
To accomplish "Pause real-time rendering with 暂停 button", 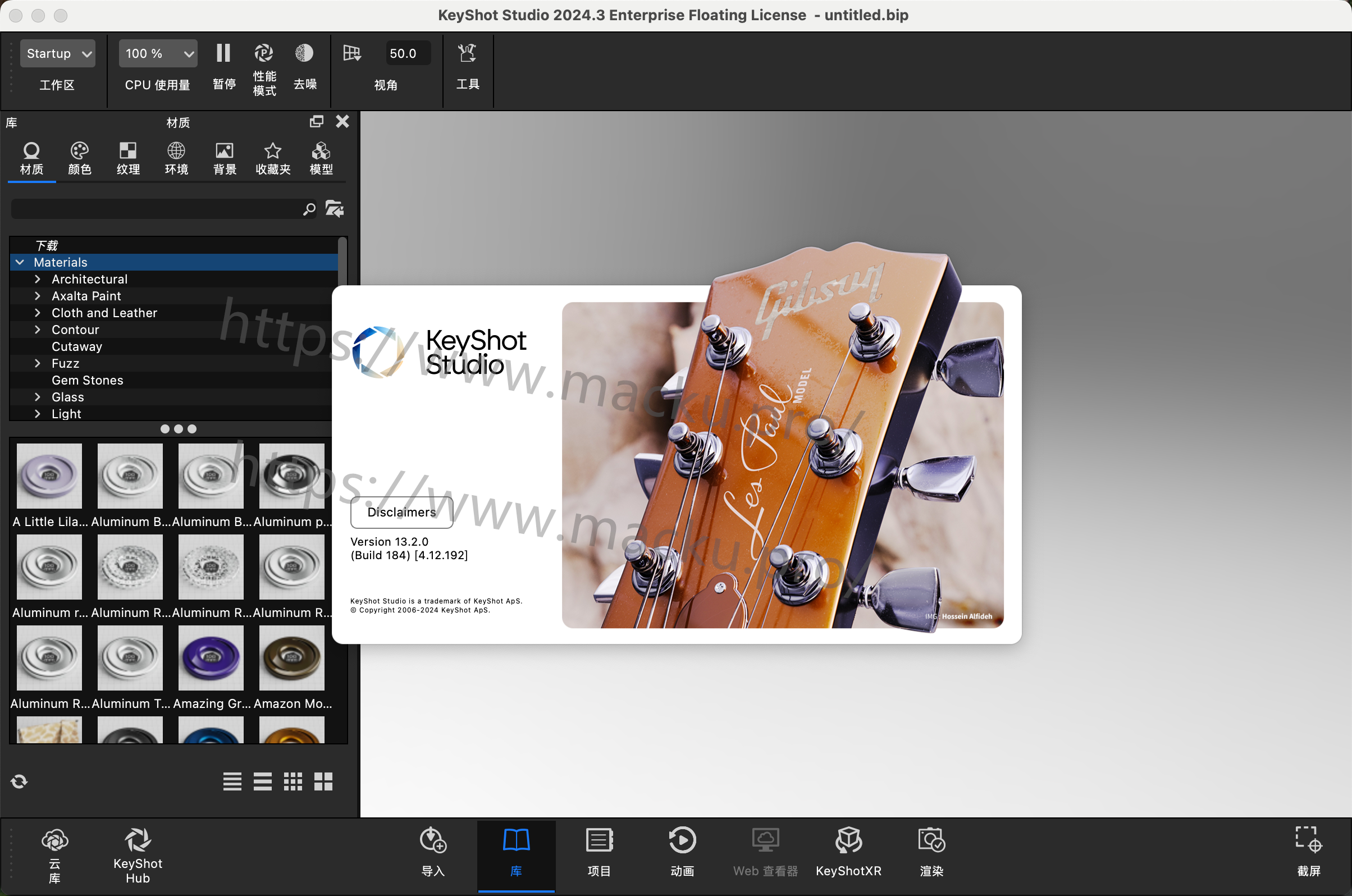I will [223, 54].
